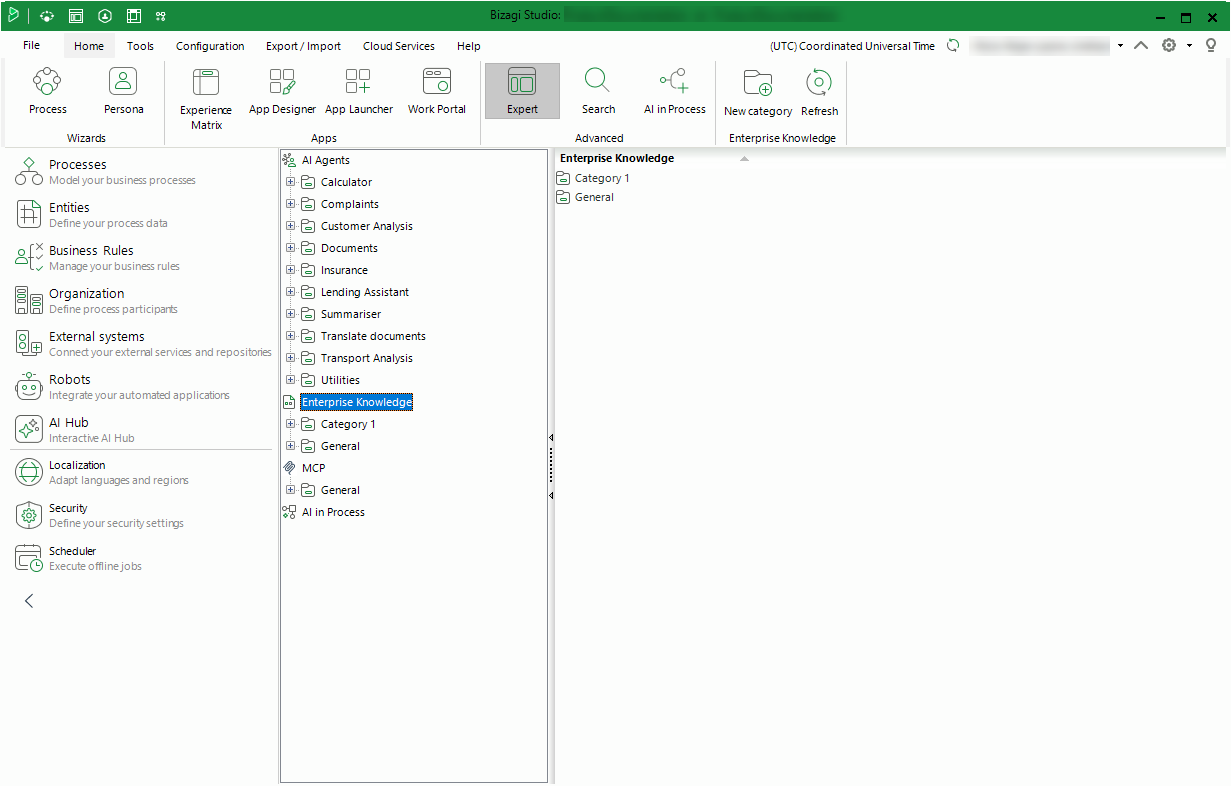Refresh Enterprise Knowledge

point(819,93)
